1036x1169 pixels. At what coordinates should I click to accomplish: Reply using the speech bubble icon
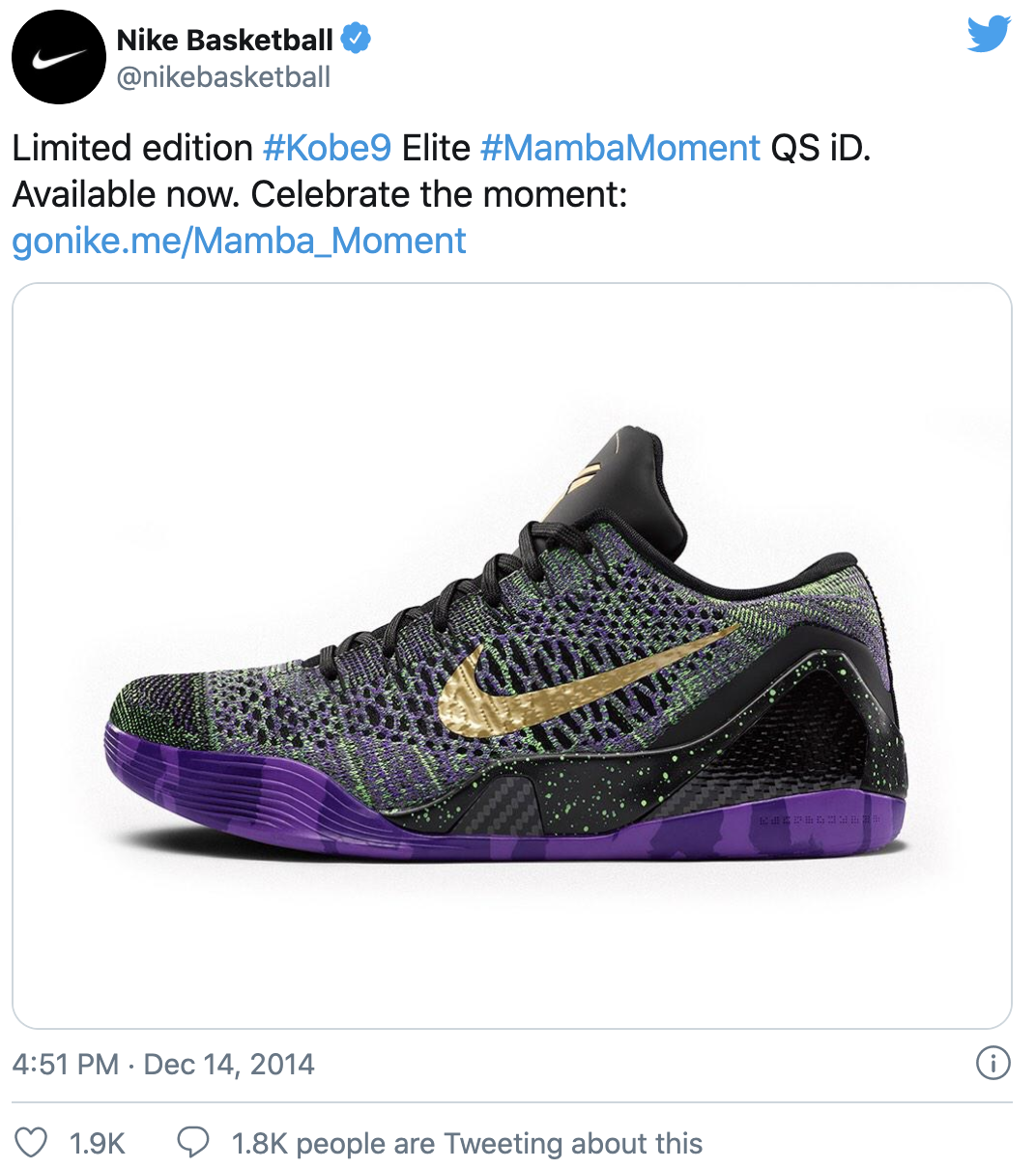coord(193,1143)
